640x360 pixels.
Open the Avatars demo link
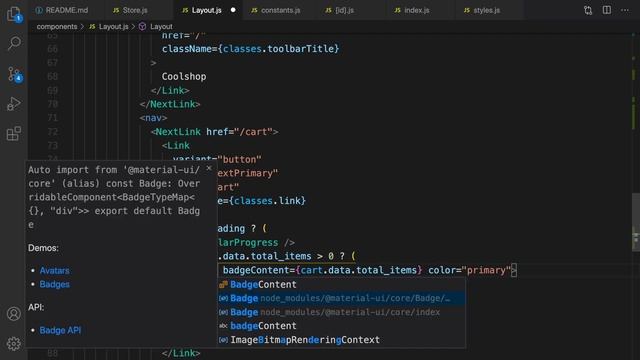pyautogui.click(x=54, y=271)
